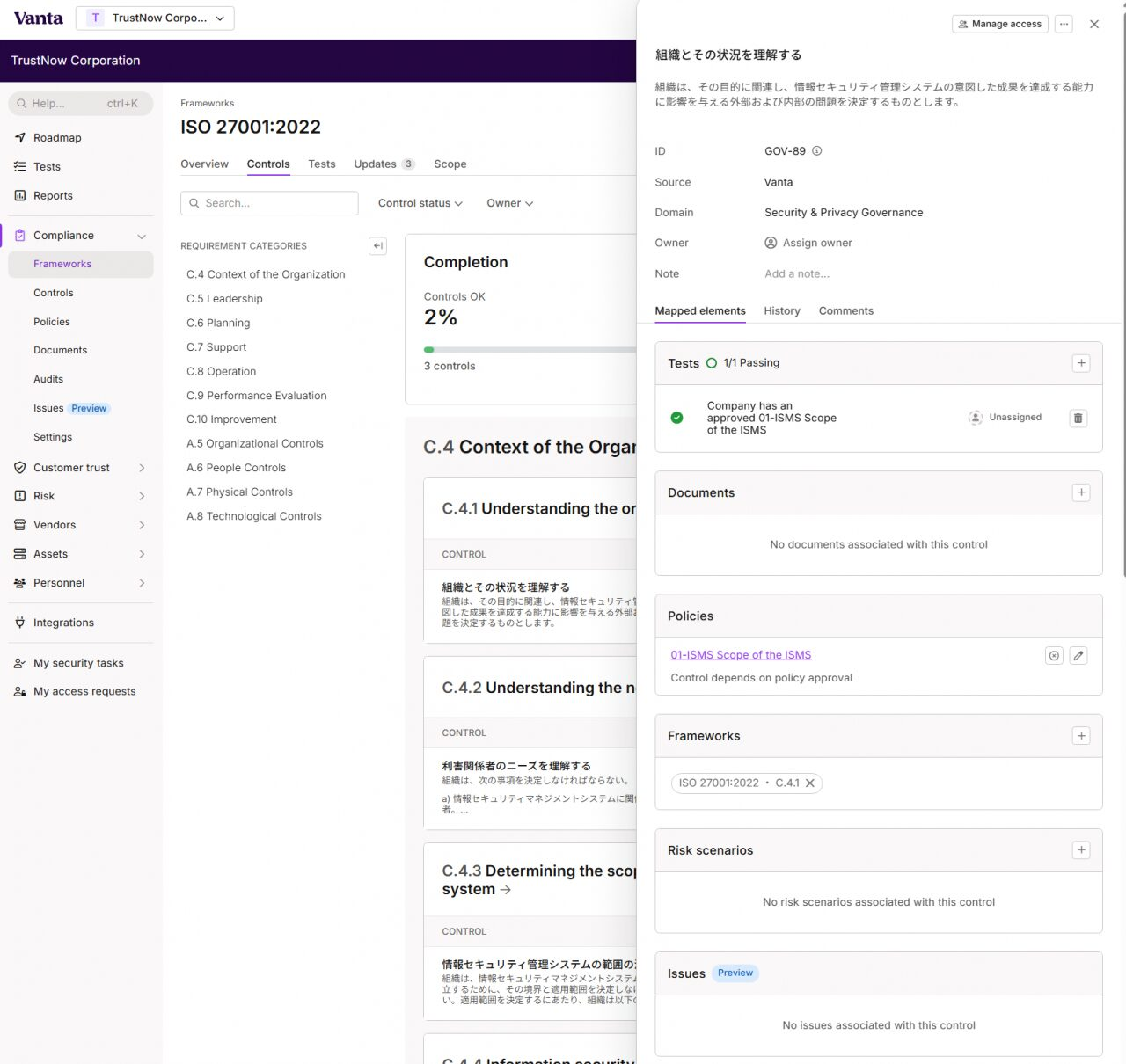The width and height of the screenshot is (1126, 1064).
Task: Click the Assets sidebar icon
Action: (x=20, y=554)
